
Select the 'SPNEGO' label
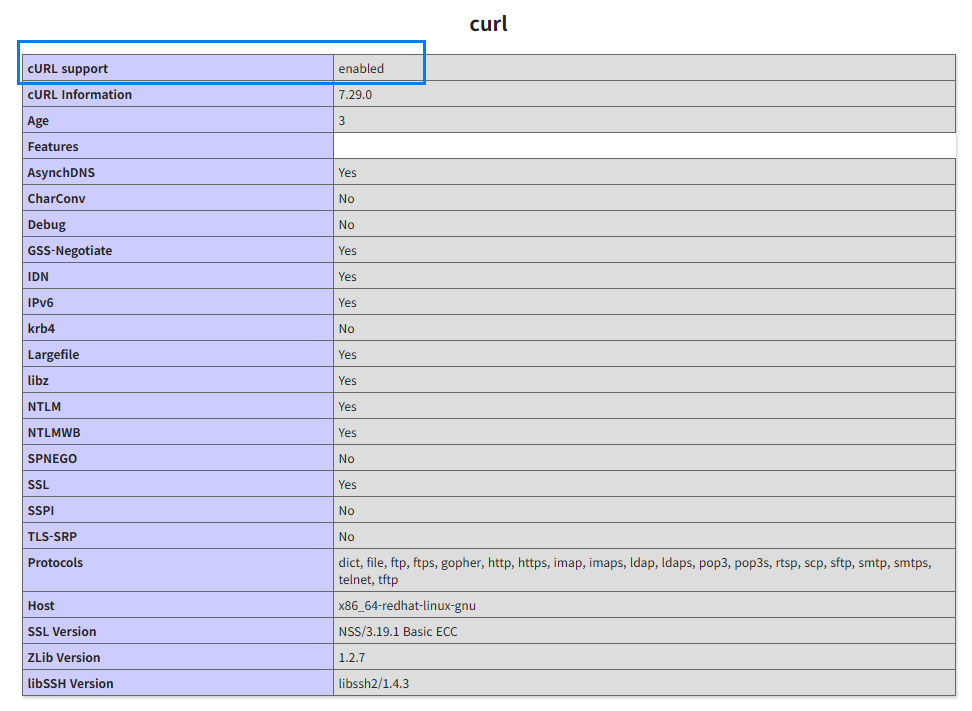pos(52,459)
